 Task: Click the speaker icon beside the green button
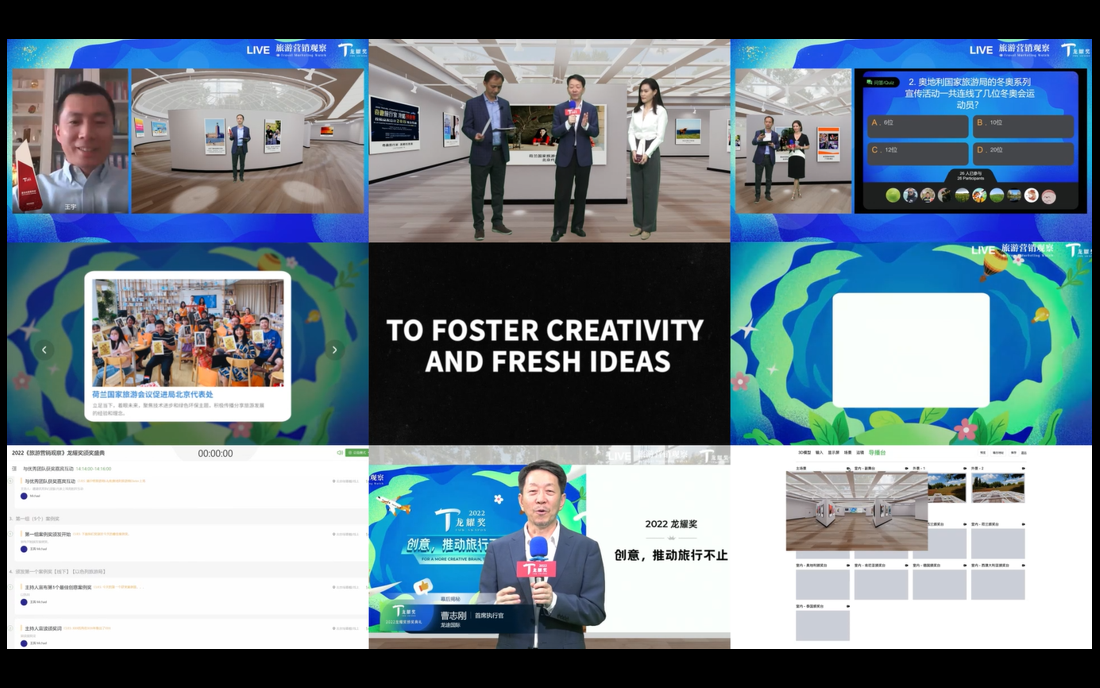click(x=341, y=453)
